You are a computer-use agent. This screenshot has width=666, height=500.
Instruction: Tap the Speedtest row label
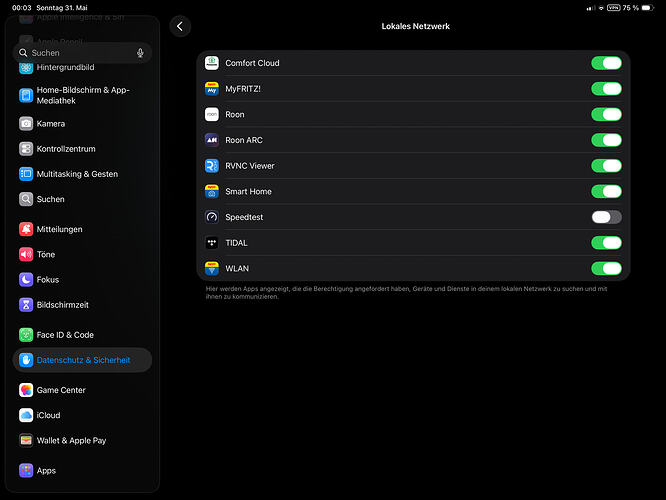[244, 217]
